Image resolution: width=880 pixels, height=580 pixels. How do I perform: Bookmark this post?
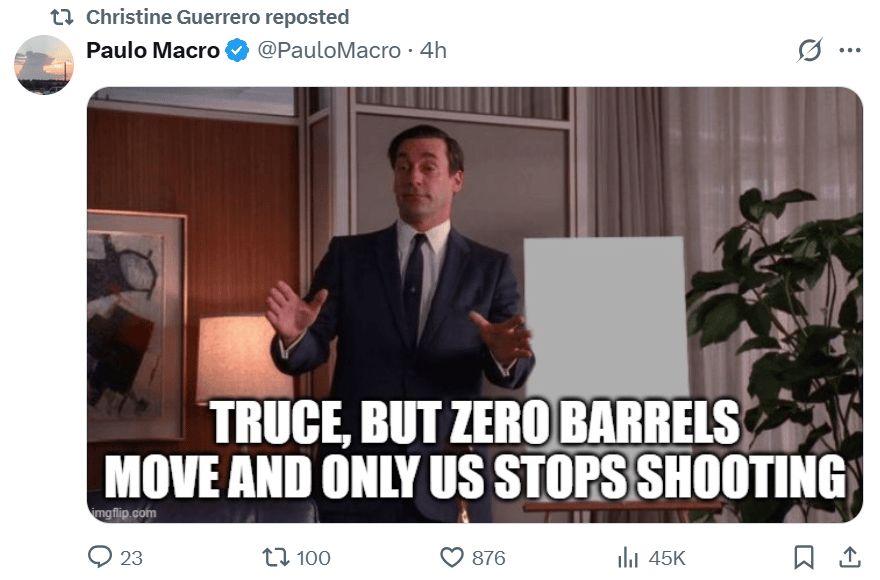[x=804, y=557]
